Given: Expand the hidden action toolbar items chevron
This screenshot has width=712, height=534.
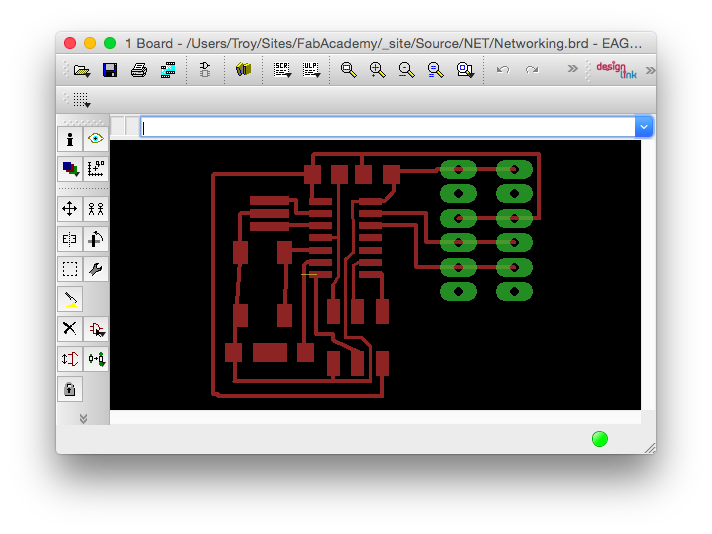Looking at the screenshot, I should pyautogui.click(x=573, y=69).
